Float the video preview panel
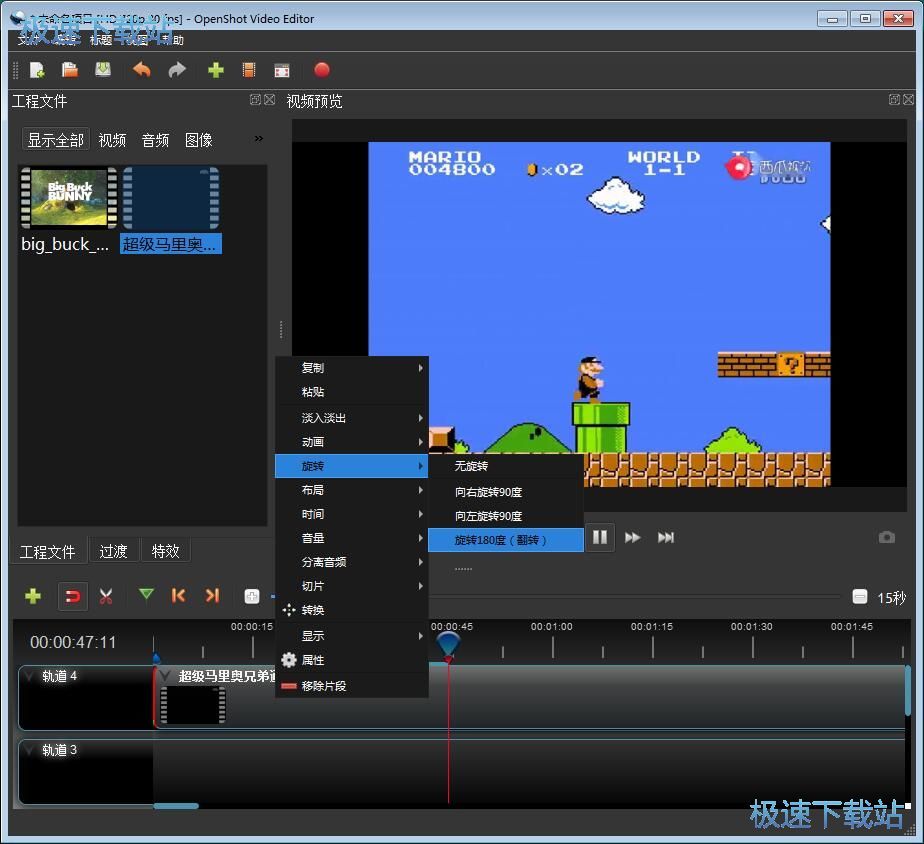Viewport: 924px width, 844px height. pyautogui.click(x=894, y=100)
